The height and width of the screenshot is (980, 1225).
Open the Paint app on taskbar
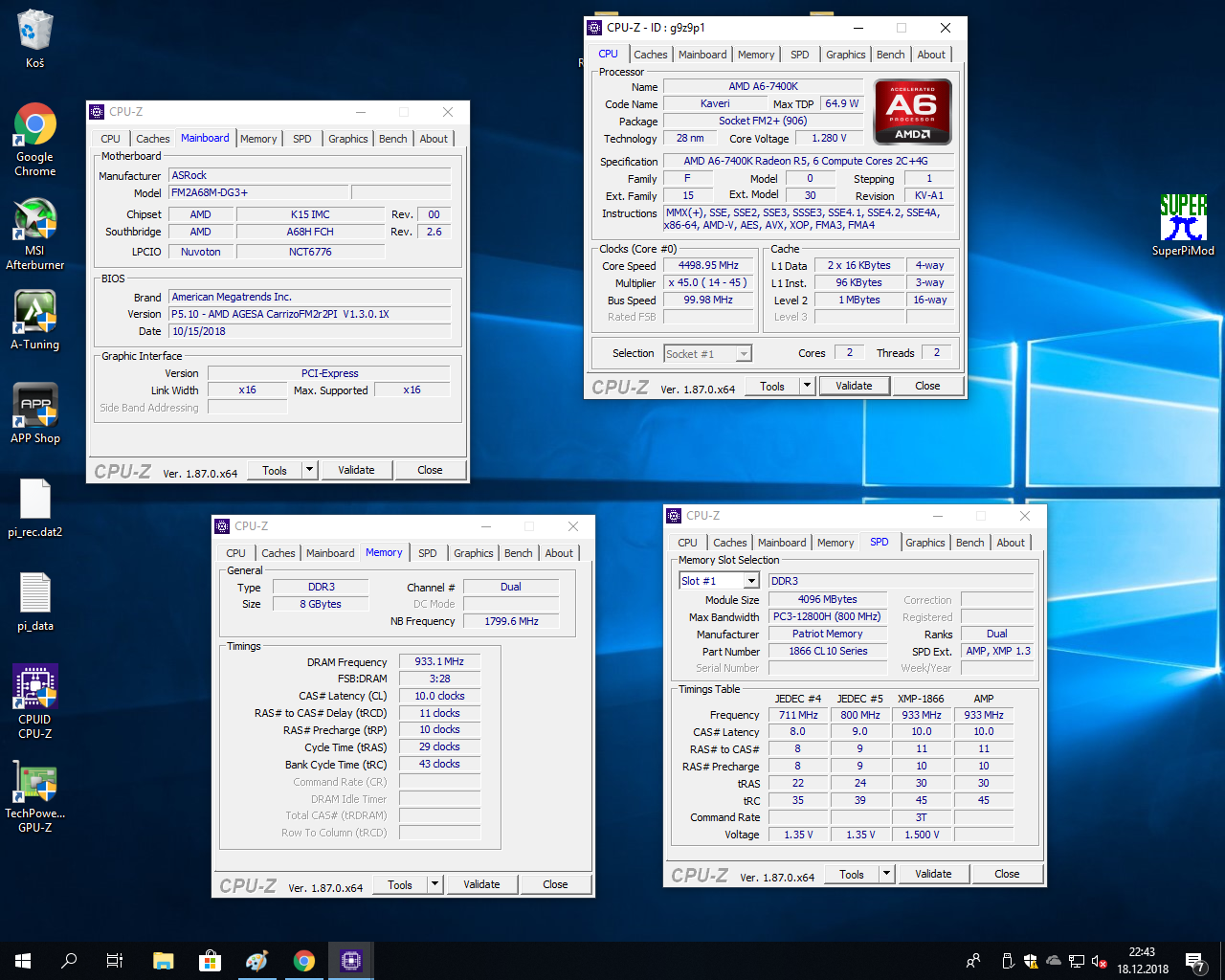256,961
